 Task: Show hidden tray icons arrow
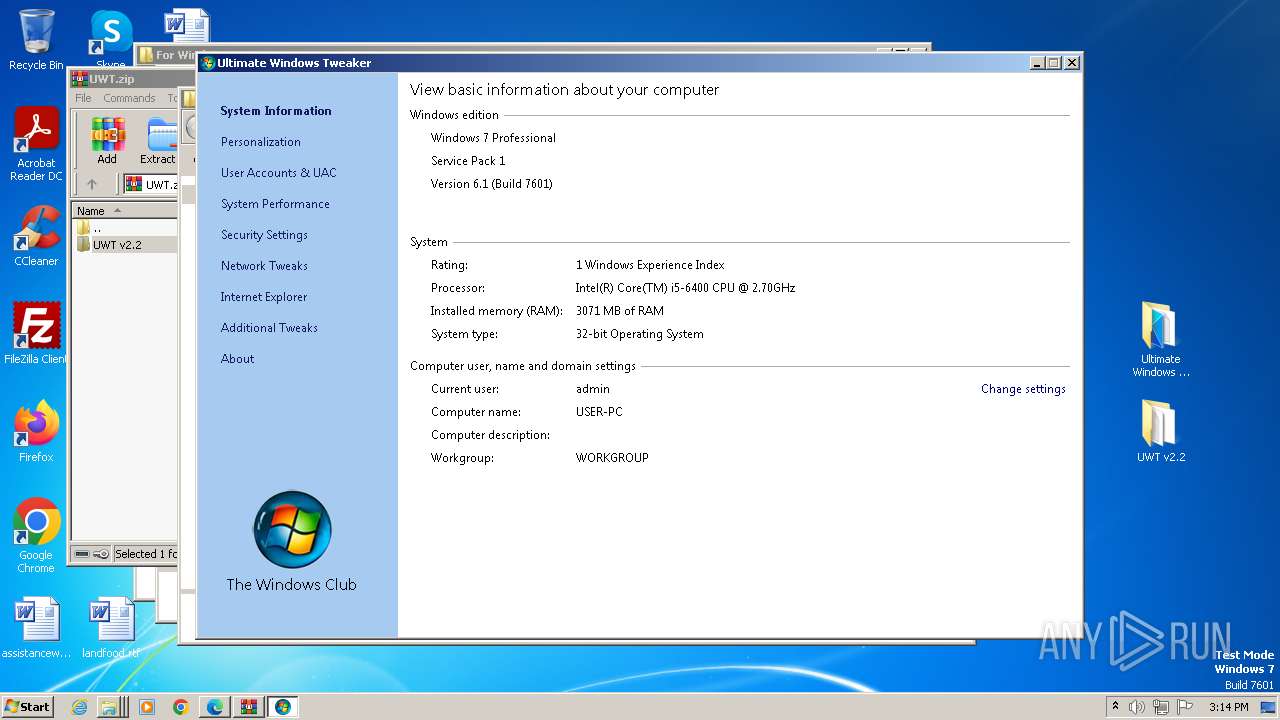pyautogui.click(x=1116, y=707)
